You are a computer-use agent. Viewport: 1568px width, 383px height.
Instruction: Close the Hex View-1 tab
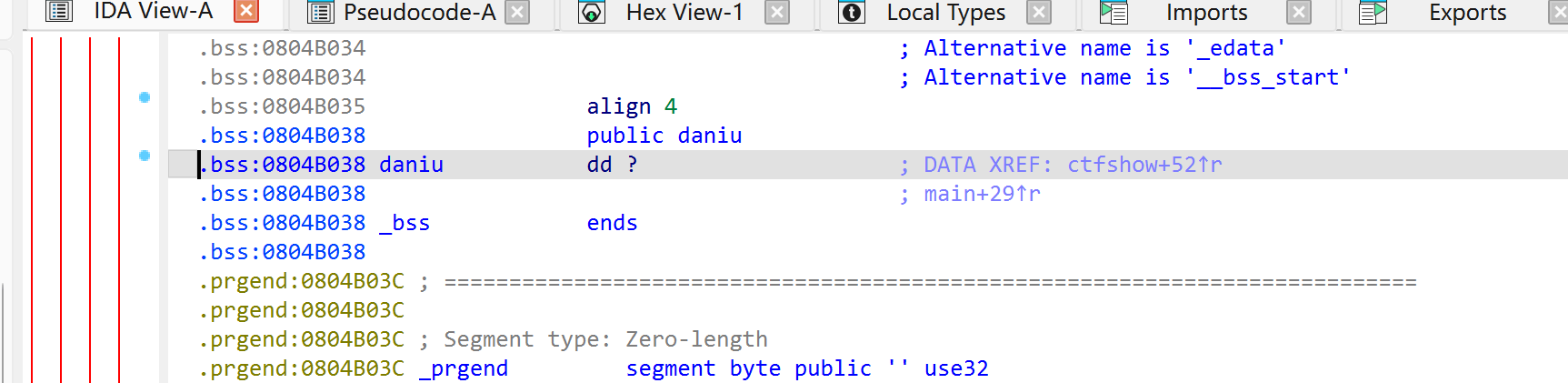[x=777, y=13]
